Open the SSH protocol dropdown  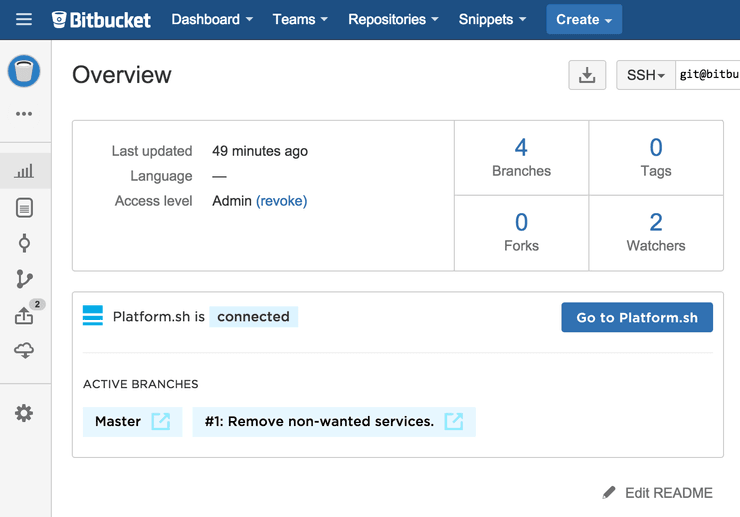646,75
